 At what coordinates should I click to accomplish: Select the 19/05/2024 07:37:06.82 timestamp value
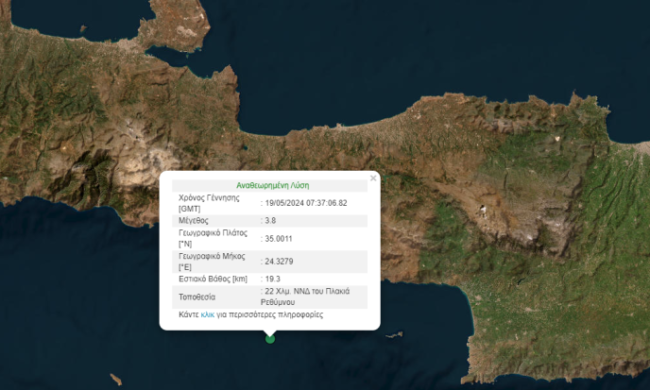(306, 203)
